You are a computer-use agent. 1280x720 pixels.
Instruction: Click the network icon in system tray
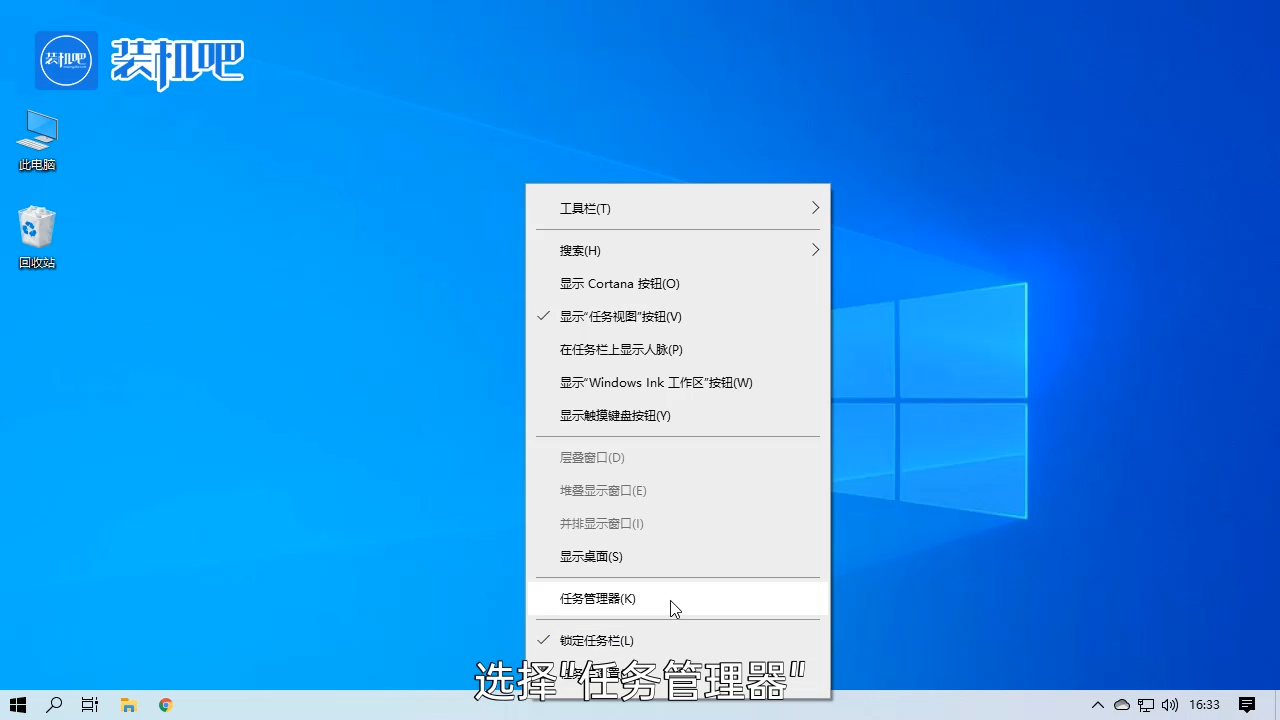click(x=1146, y=705)
